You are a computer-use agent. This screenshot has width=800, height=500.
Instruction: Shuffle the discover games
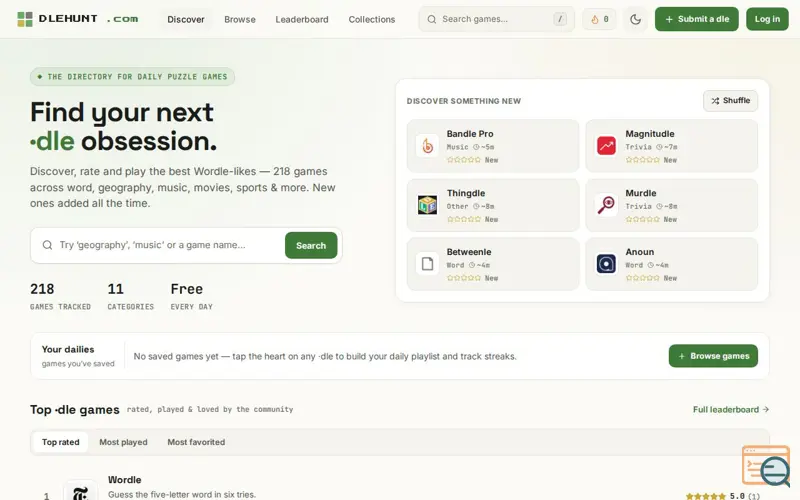[x=730, y=101]
